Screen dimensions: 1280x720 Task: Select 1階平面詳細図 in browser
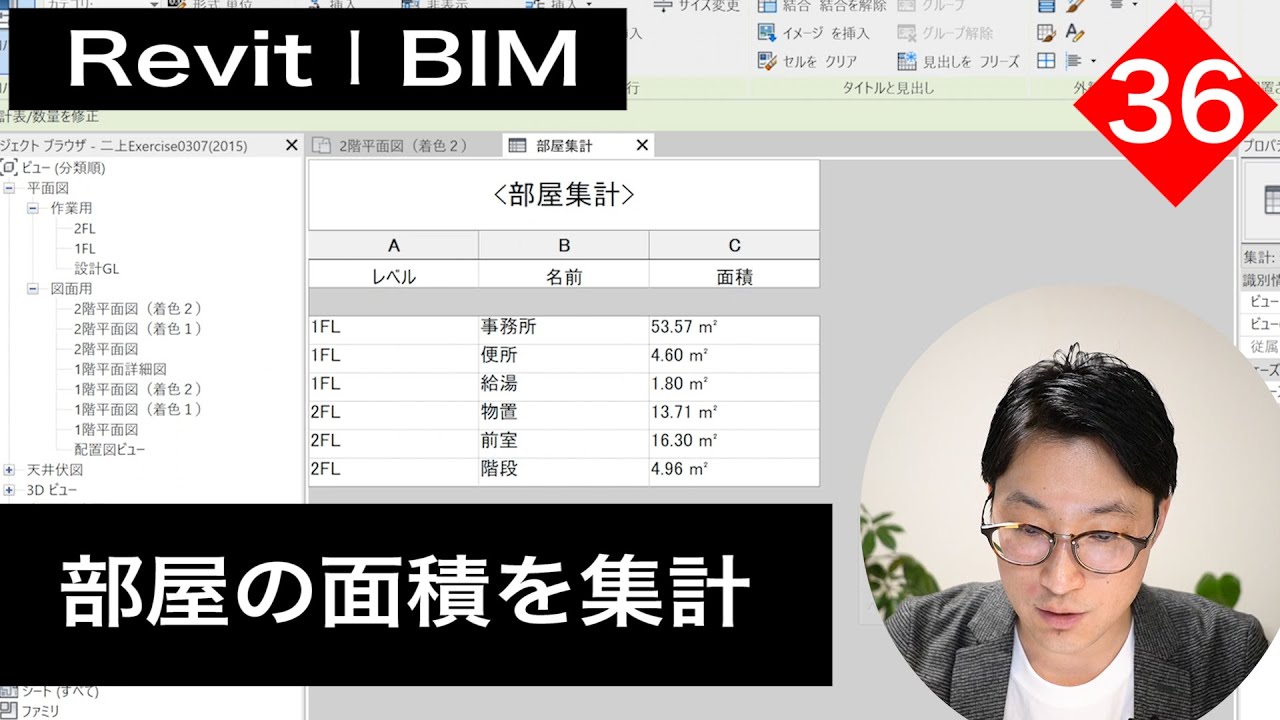click(x=120, y=369)
